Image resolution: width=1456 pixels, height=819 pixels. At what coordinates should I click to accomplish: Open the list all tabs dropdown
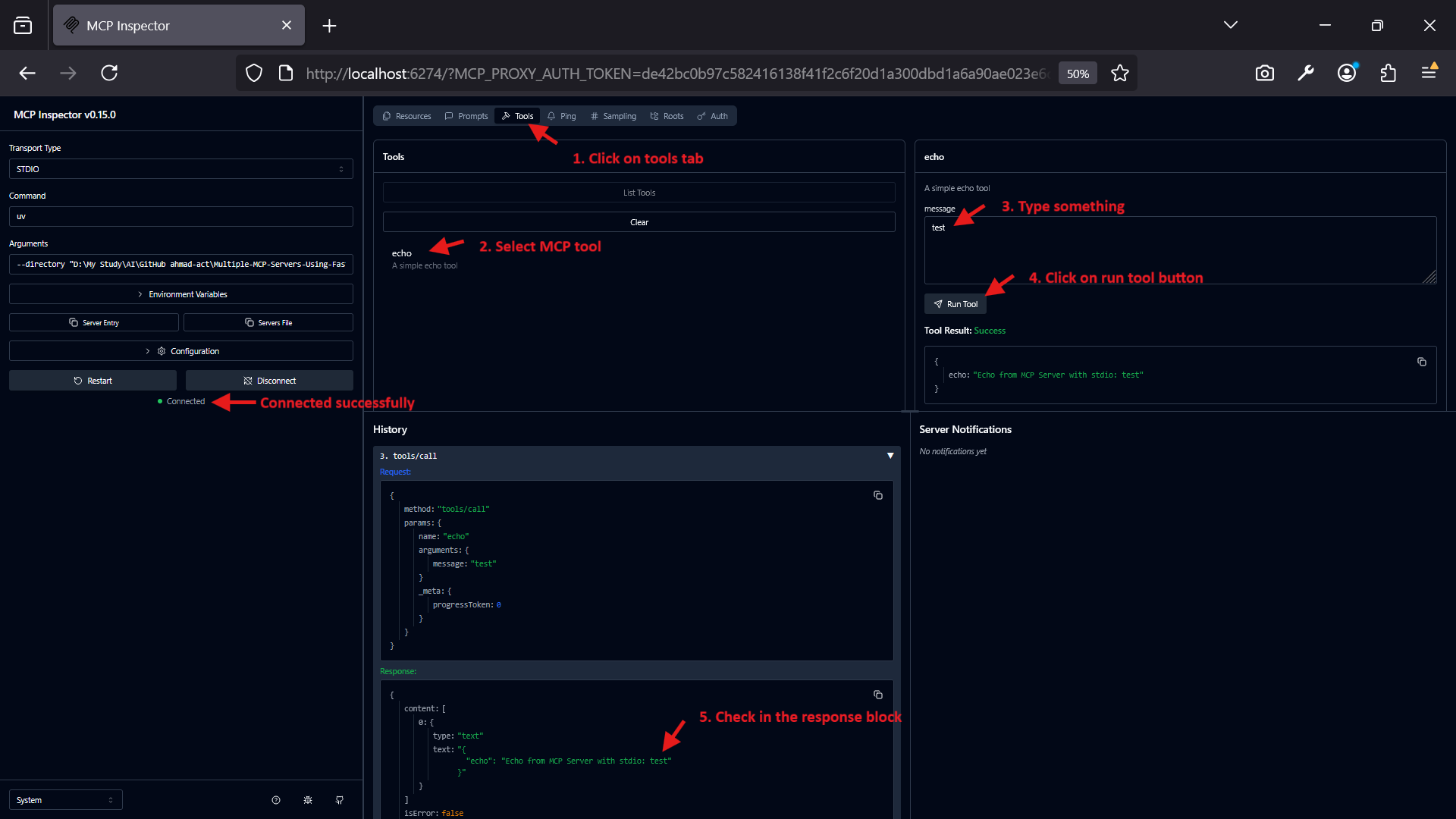tap(1231, 25)
